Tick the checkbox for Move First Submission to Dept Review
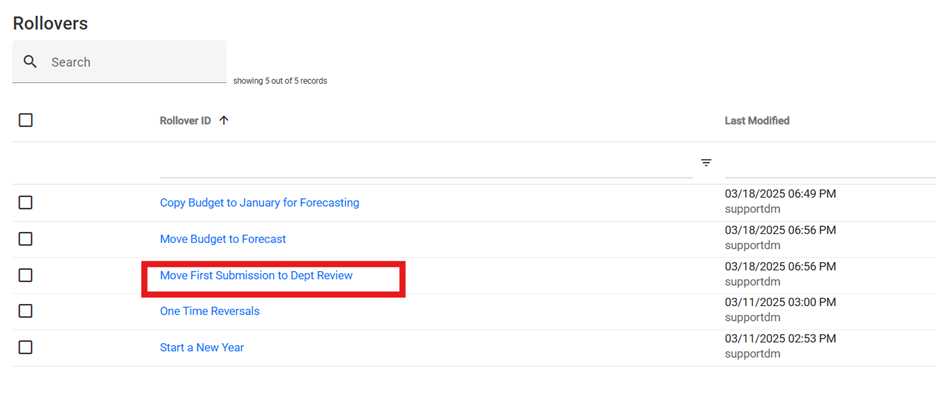Viewport: 936px width, 420px height. [x=26, y=275]
